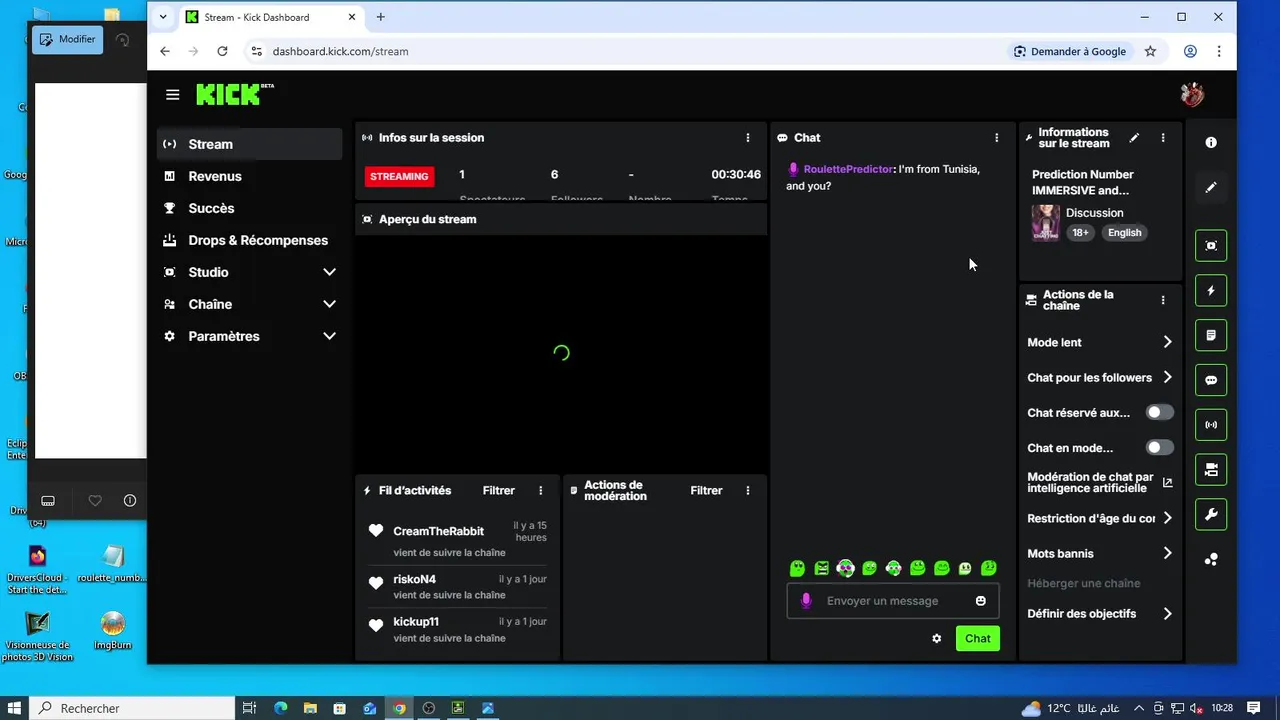Open the Chat panel three-dot menu
Screen dimensions: 1280x720
996,138
